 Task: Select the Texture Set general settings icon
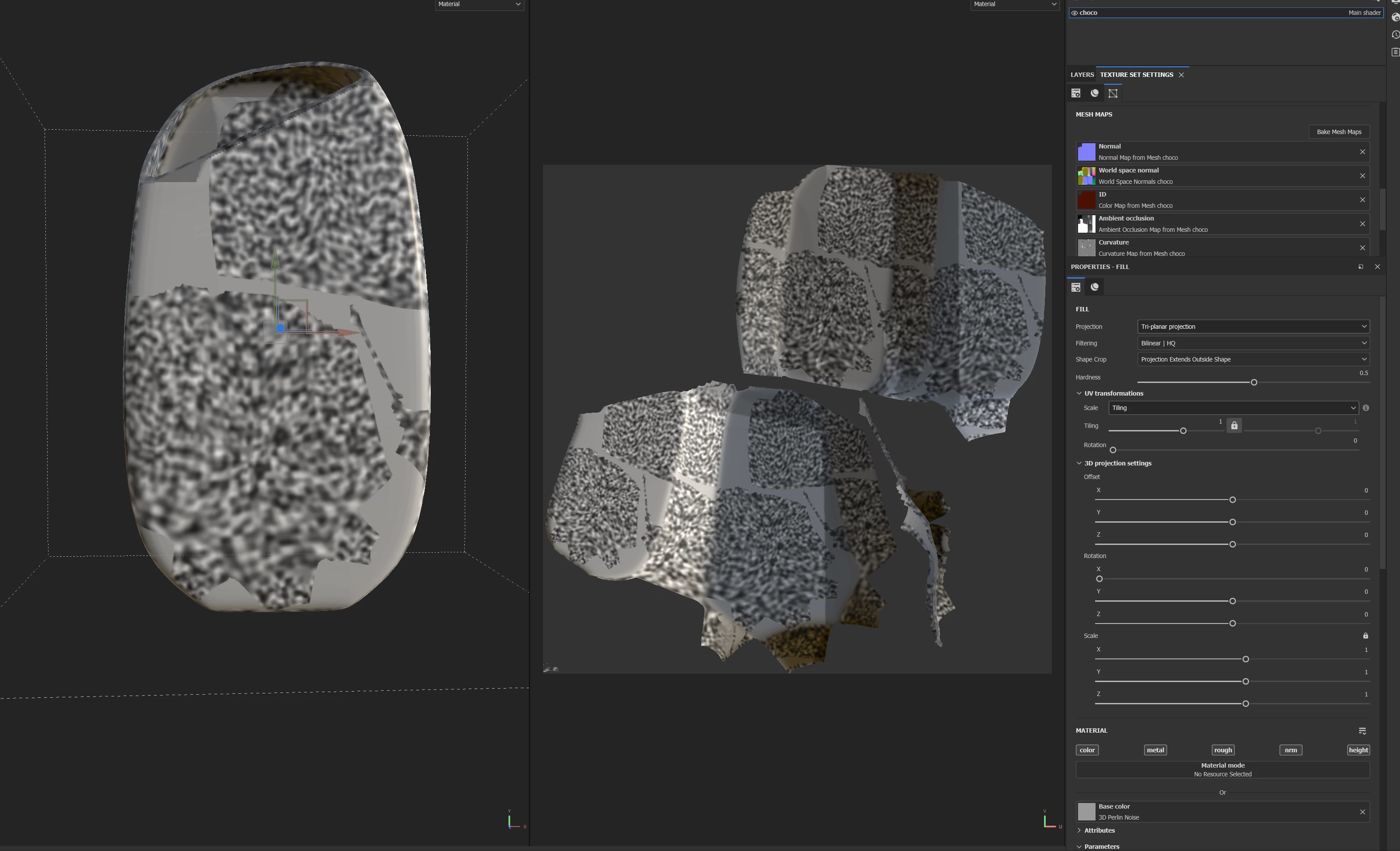[x=1075, y=93]
